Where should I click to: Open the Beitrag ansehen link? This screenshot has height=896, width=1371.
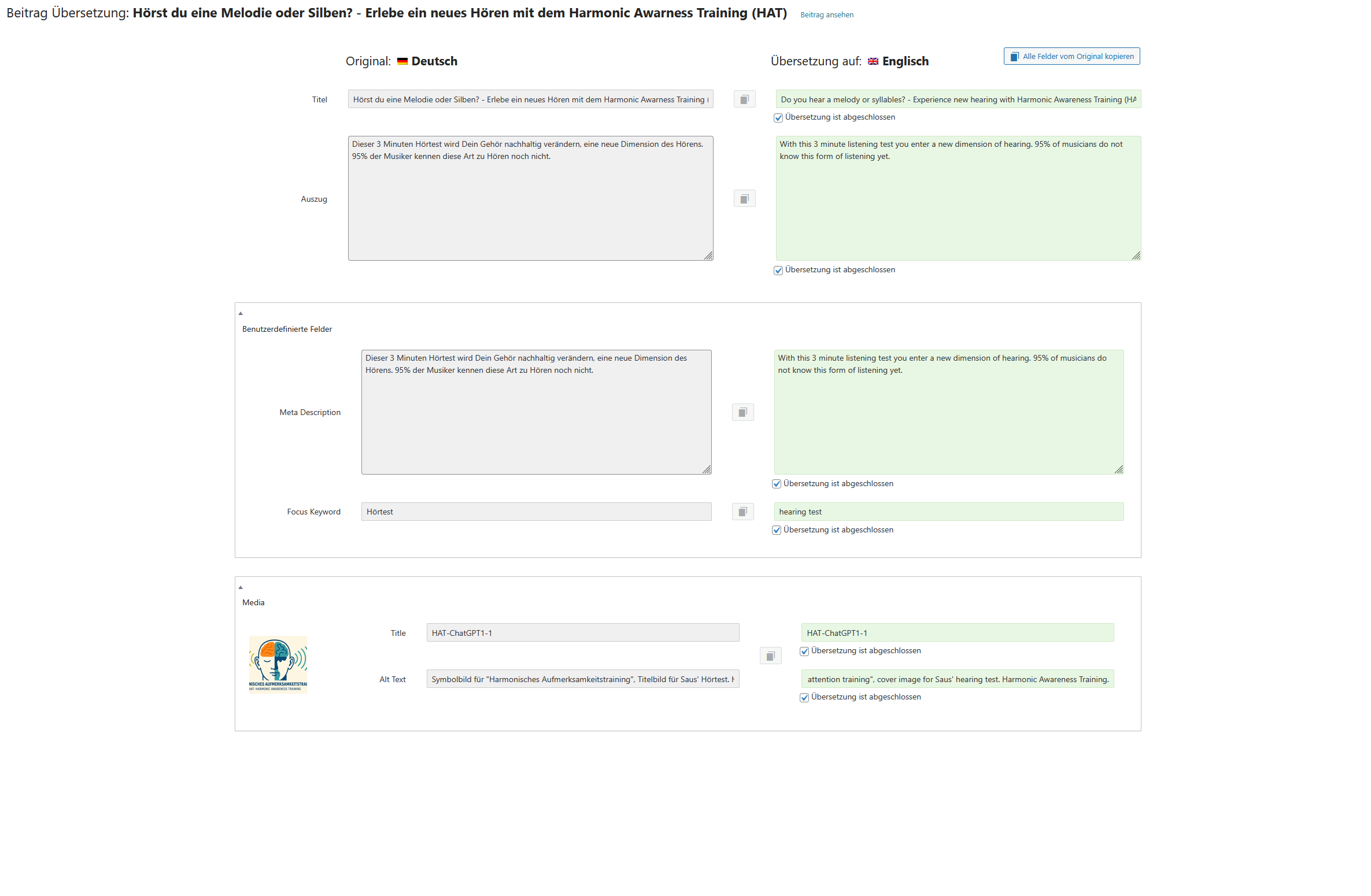826,15
